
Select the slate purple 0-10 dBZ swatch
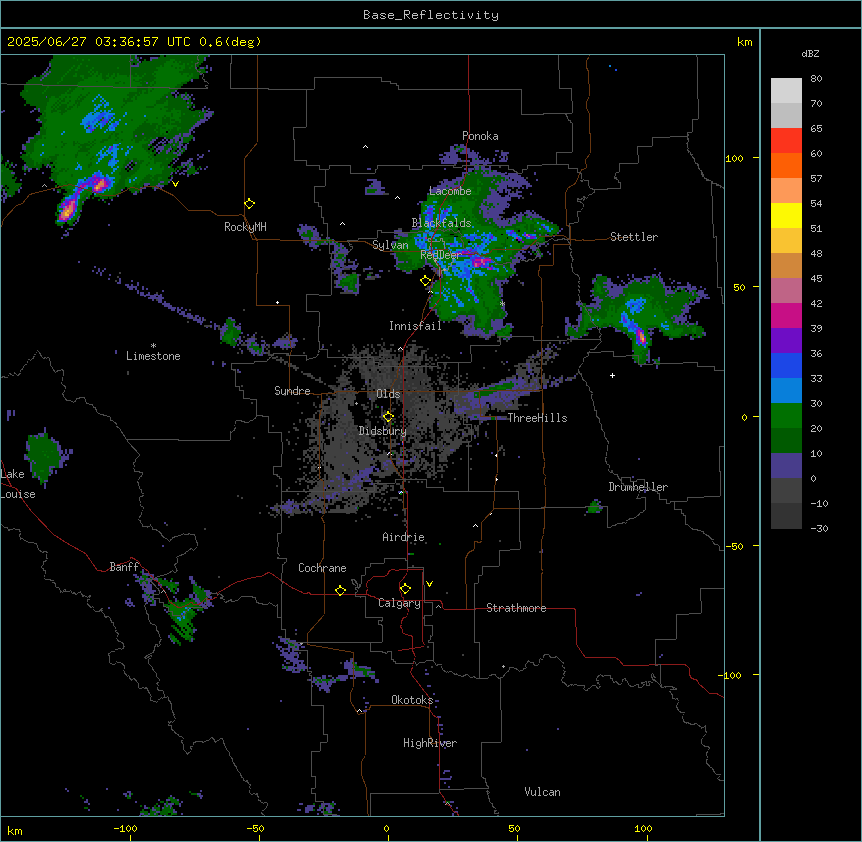click(786, 466)
